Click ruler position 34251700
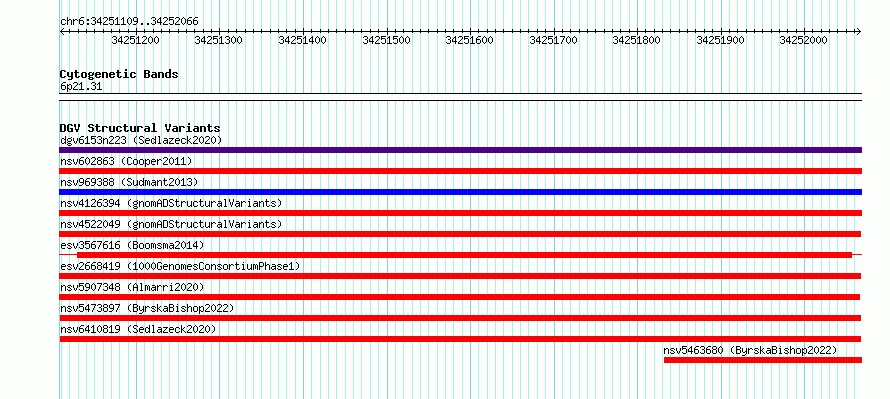This screenshot has height=399, width=890. 553,40
